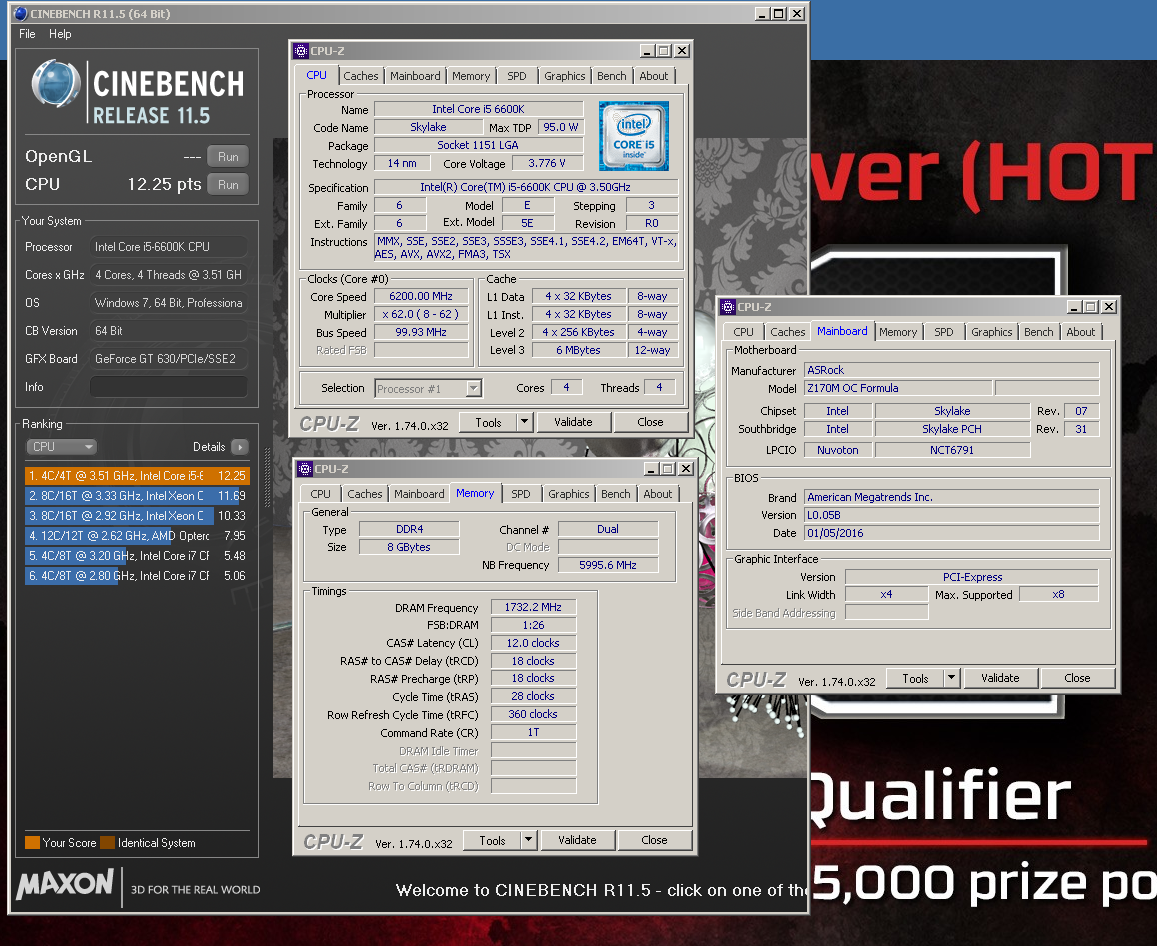Click the LPCIO chip value NCT6791
The image size is (1157, 946).
point(952,450)
